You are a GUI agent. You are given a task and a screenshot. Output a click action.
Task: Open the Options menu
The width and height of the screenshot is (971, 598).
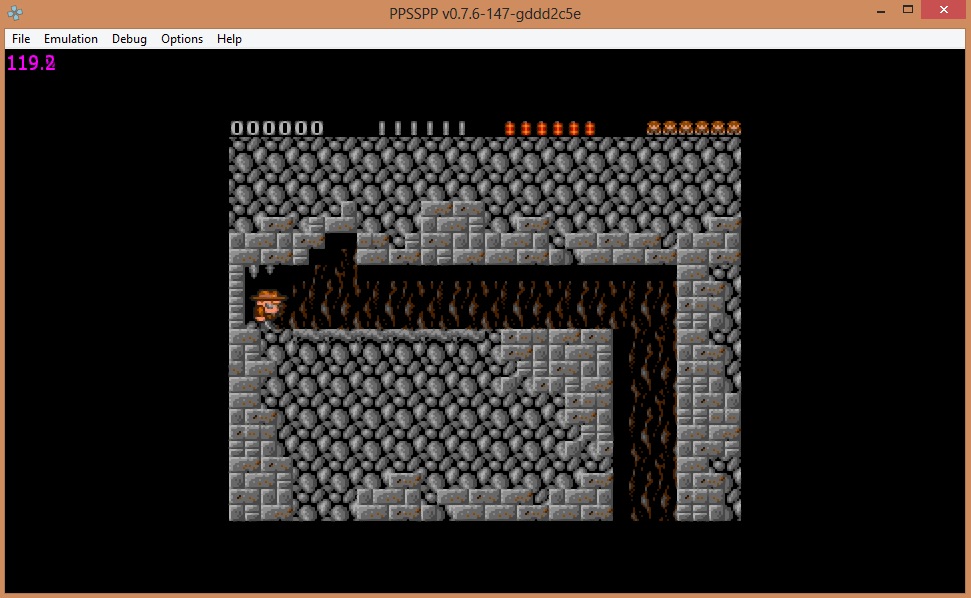(x=182, y=39)
